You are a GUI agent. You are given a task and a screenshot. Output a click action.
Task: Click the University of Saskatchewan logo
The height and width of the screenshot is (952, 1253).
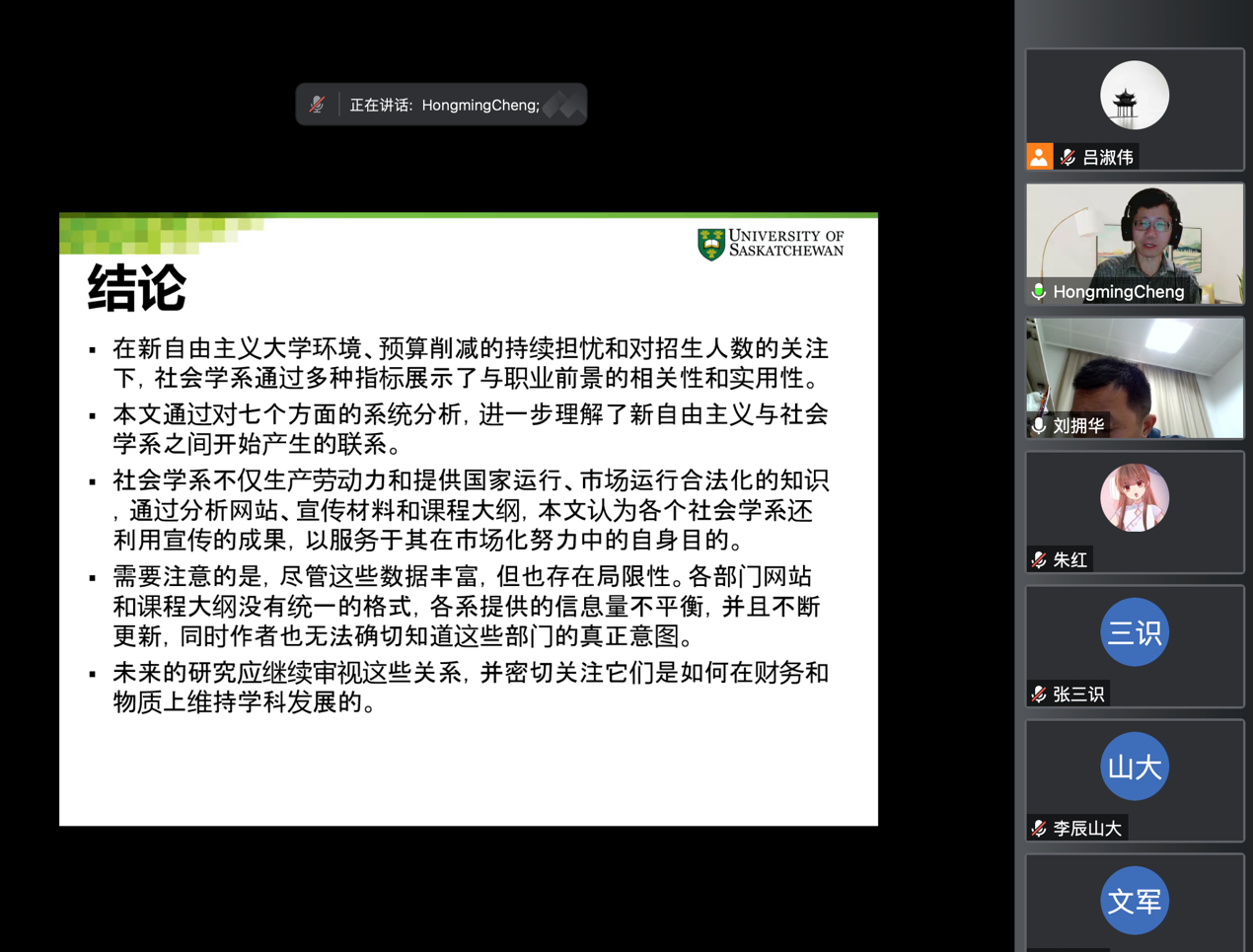coord(771,244)
